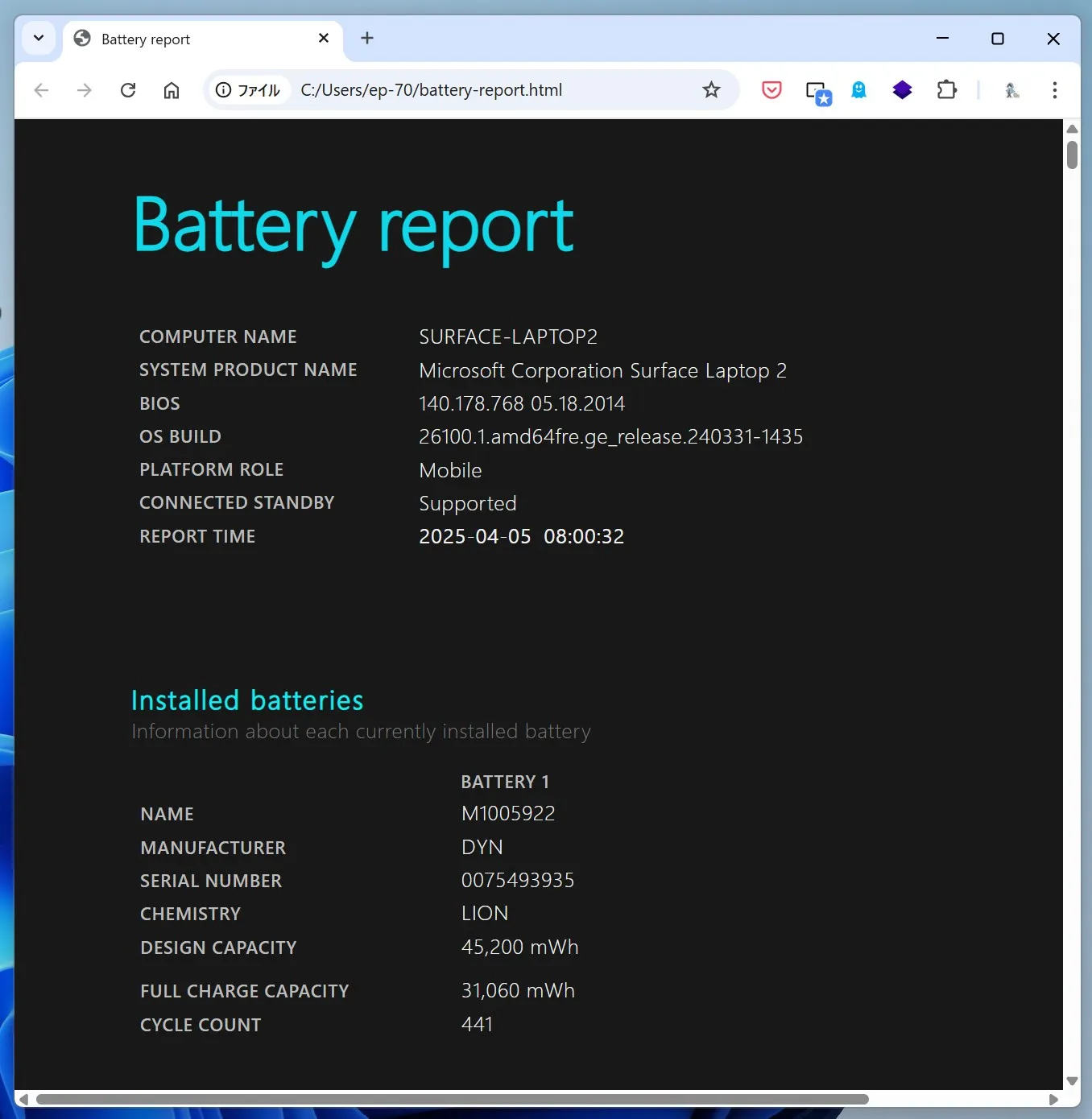
Task: Click the ファイル site information badge
Action: [x=249, y=90]
